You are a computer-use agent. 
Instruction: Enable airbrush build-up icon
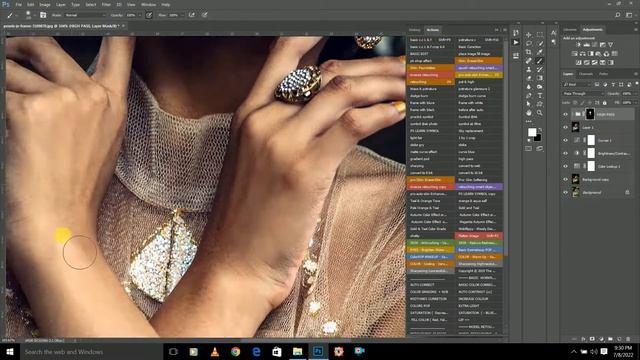191,15
